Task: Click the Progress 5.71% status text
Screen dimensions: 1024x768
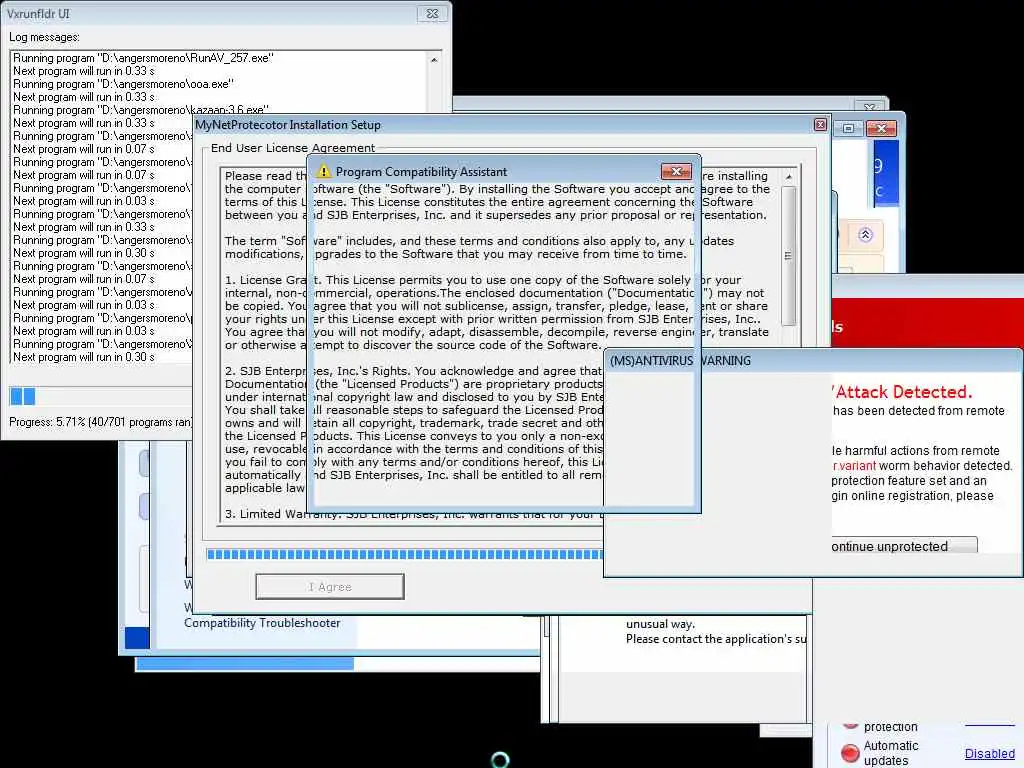Action: (100, 422)
